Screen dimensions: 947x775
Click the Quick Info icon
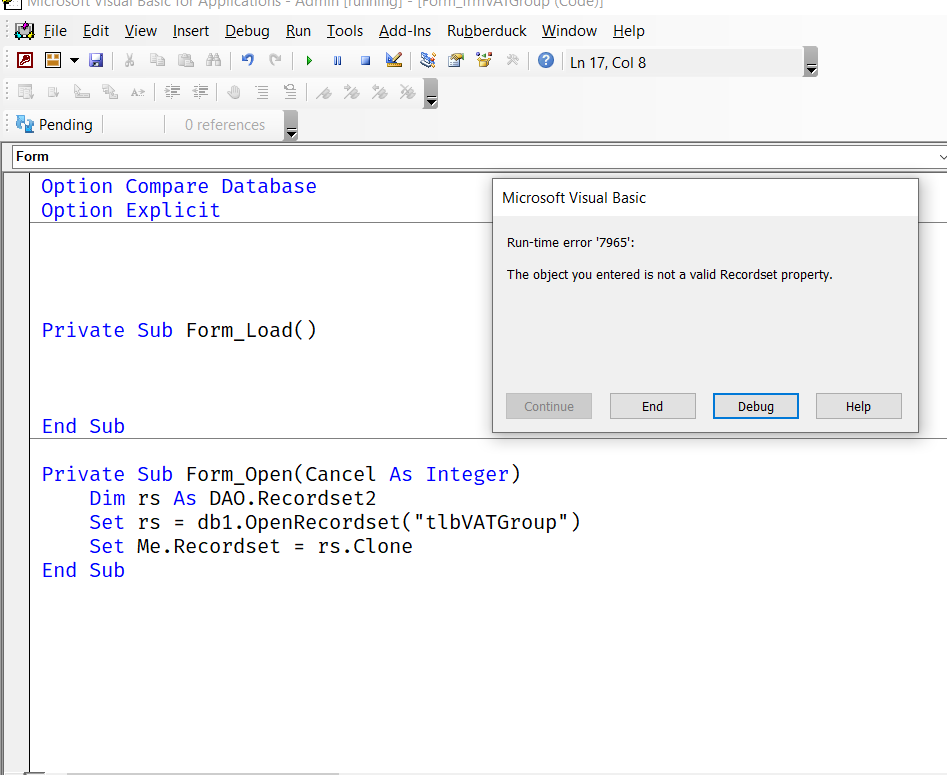pos(82,92)
